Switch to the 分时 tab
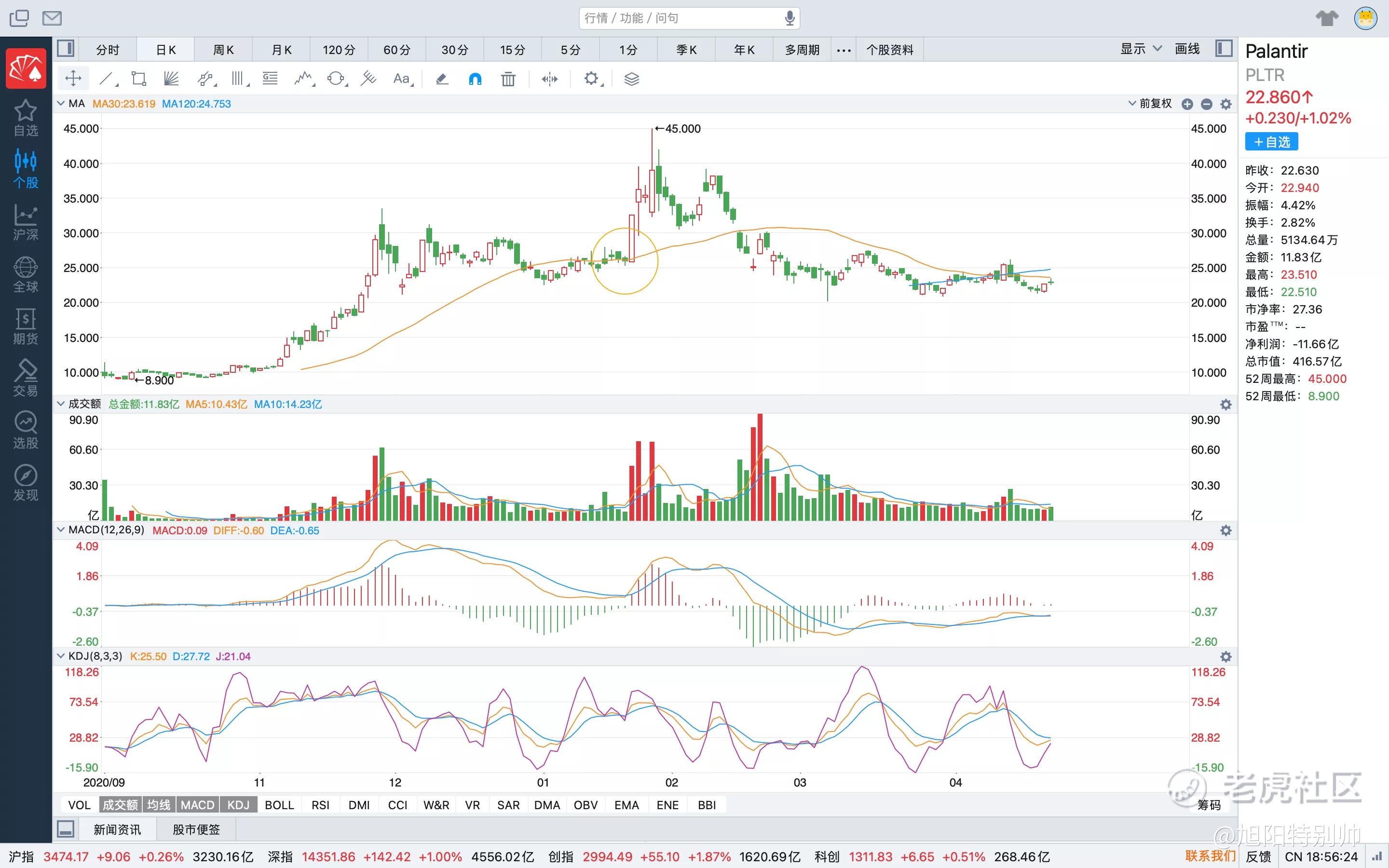This screenshot has width=1389, height=868. click(108, 50)
